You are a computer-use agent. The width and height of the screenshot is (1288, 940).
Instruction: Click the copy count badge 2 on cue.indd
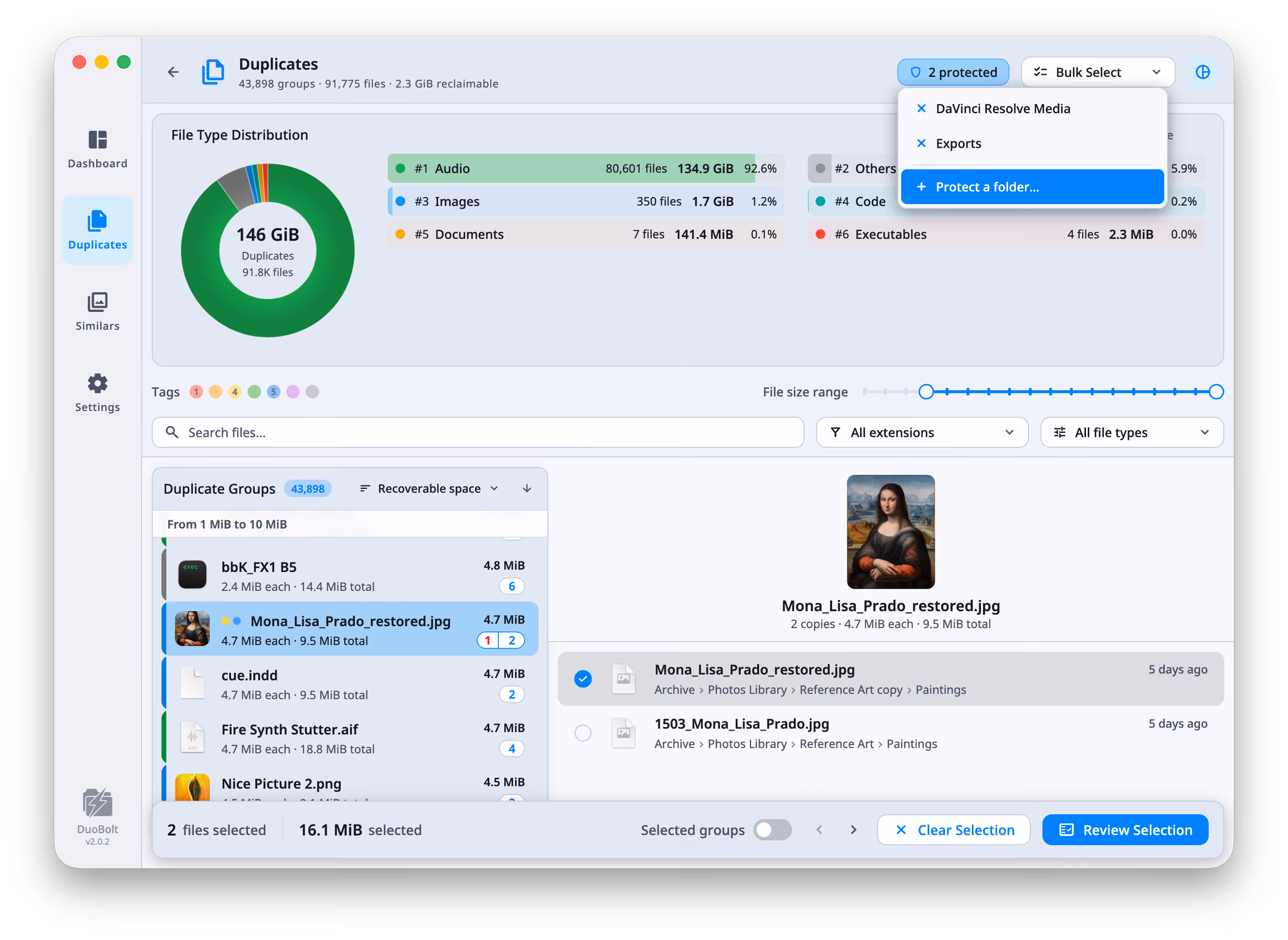(x=512, y=695)
